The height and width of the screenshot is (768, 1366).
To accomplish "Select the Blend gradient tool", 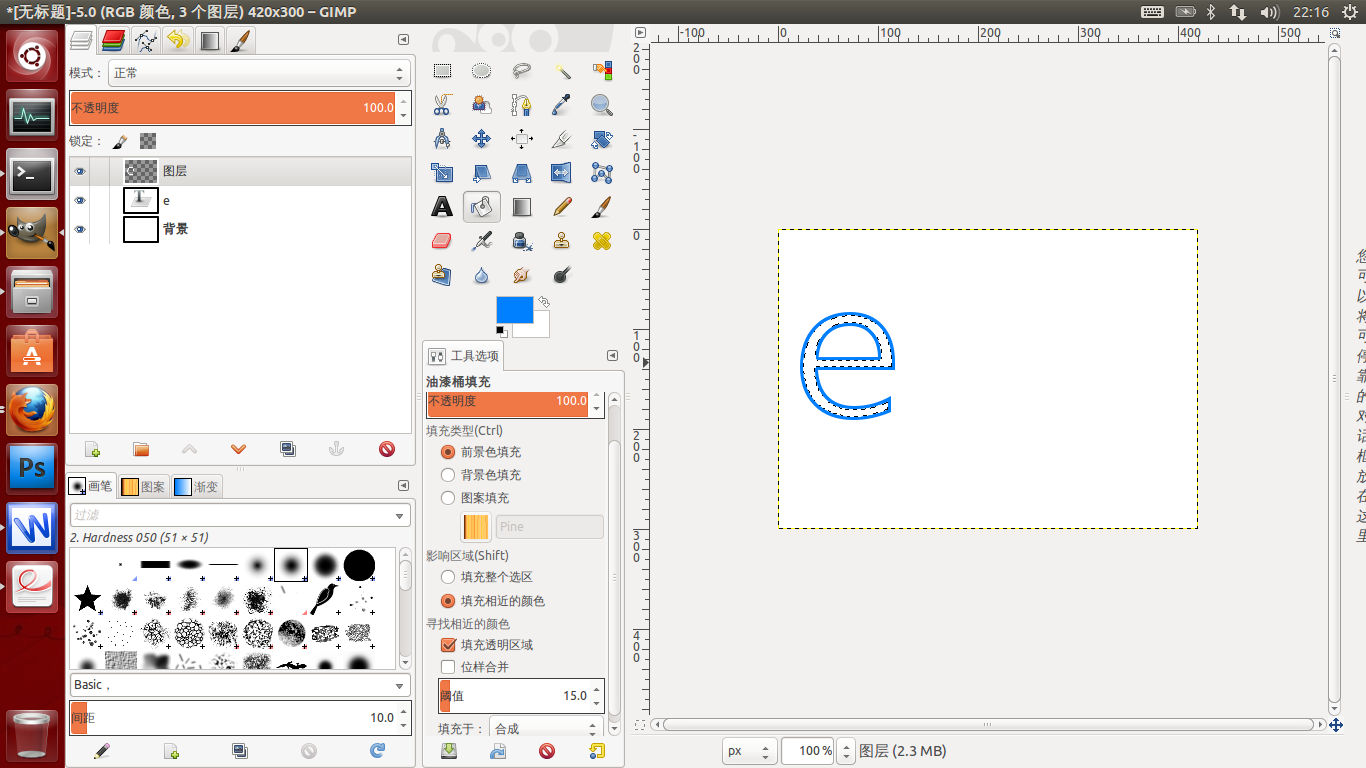I will click(521, 207).
